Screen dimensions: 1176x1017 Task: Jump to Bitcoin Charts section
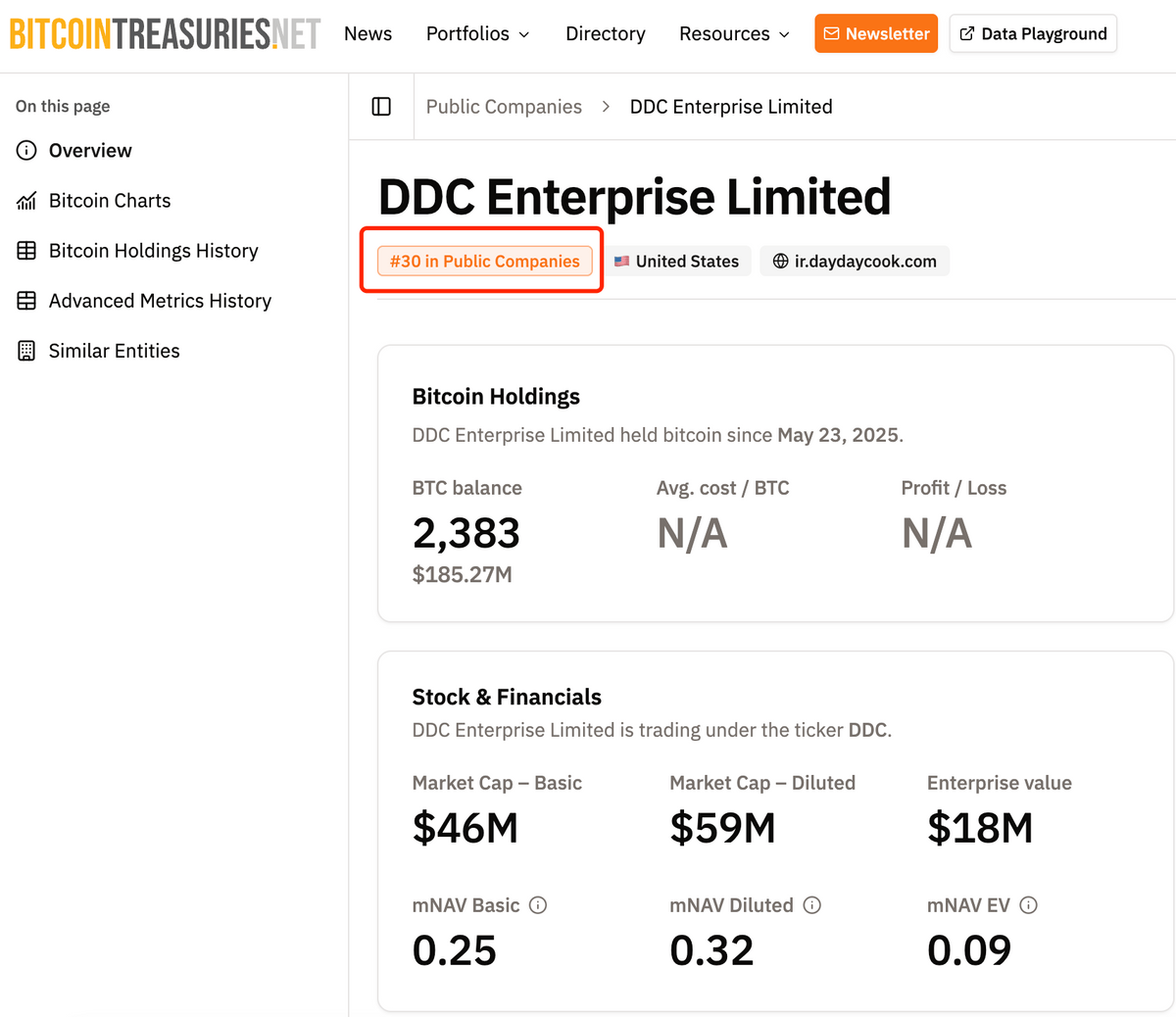pos(93,200)
